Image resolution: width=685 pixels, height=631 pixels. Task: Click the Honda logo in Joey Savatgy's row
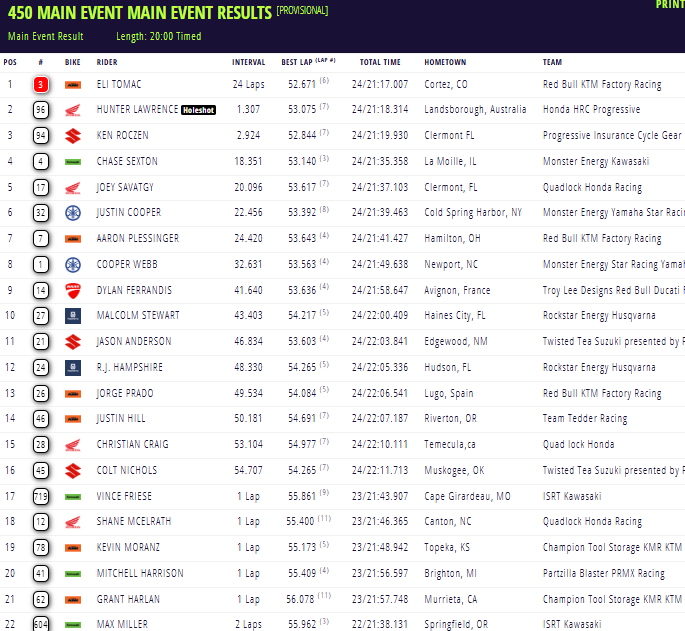(73, 188)
